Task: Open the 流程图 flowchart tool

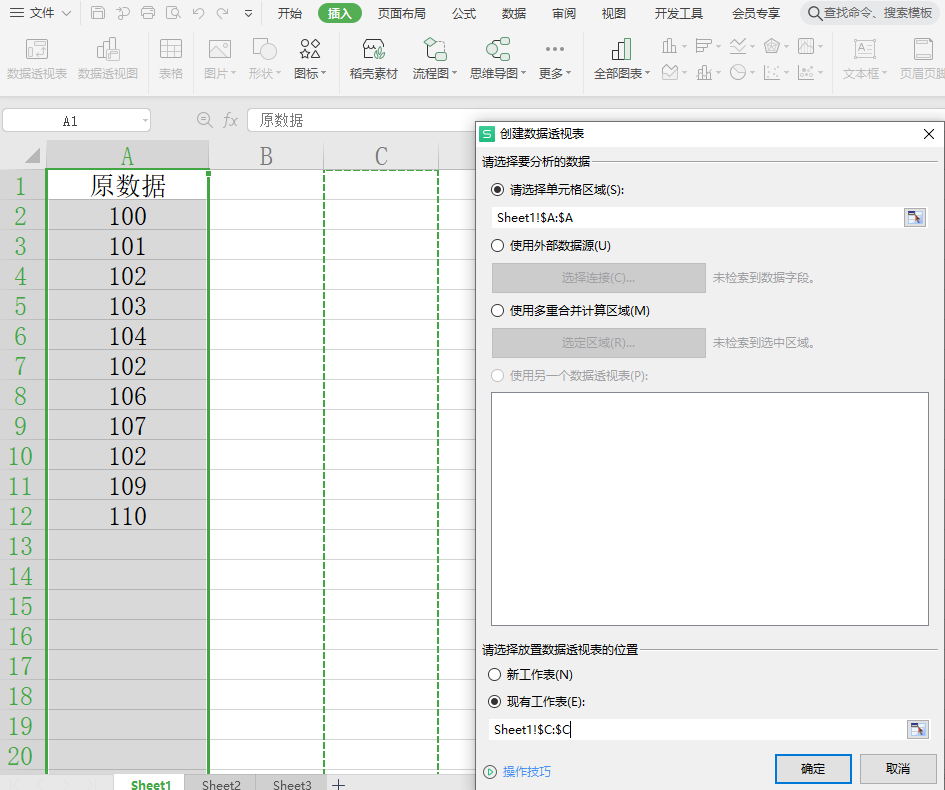Action: point(434,59)
